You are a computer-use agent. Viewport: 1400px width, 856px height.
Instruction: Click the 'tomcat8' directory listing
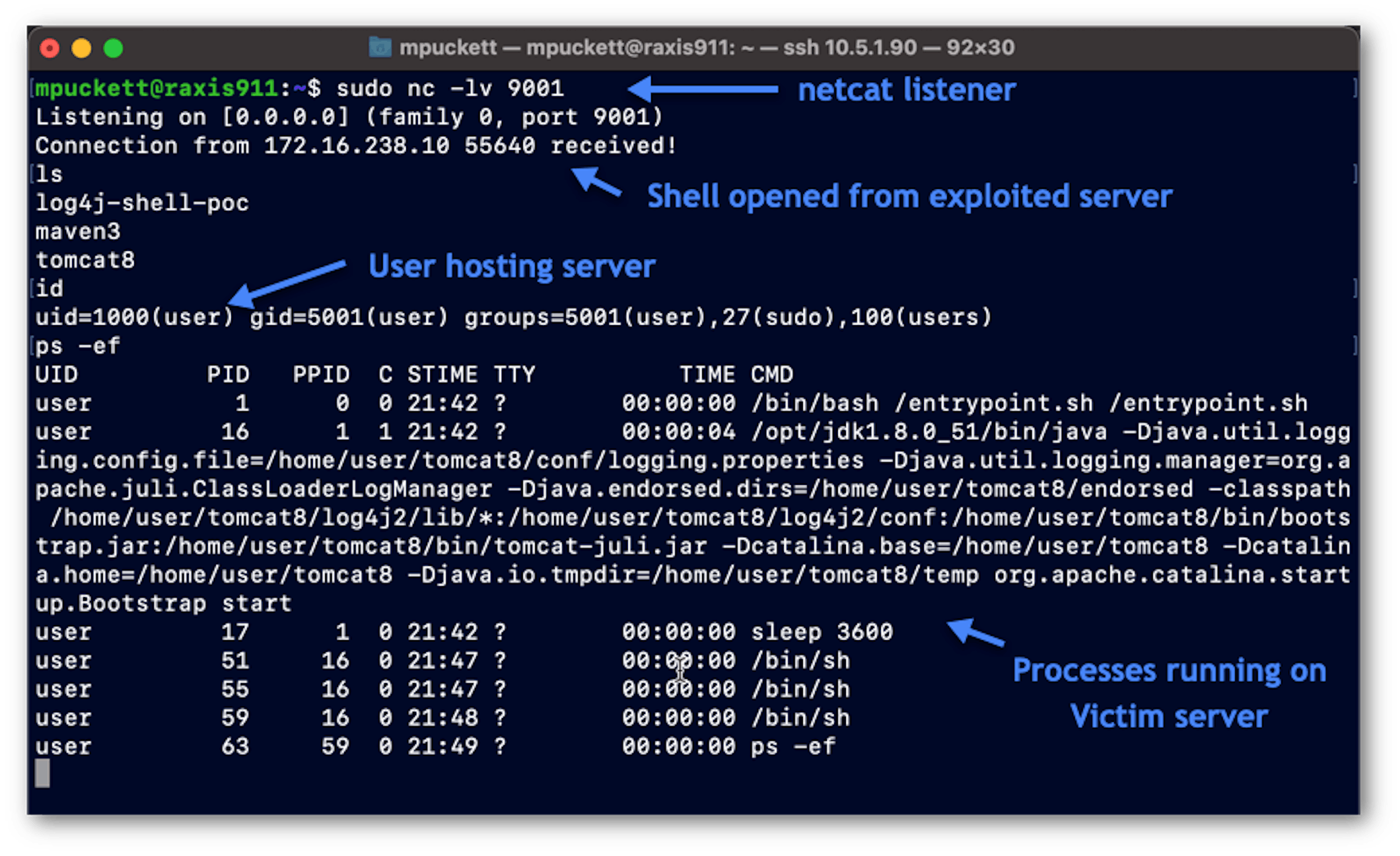(85, 260)
